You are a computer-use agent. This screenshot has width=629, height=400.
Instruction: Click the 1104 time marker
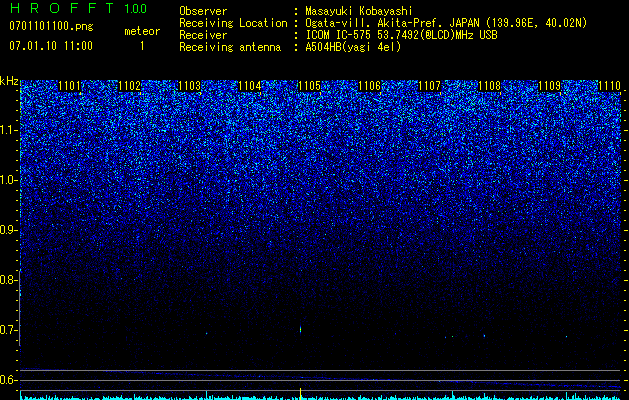tap(250, 86)
